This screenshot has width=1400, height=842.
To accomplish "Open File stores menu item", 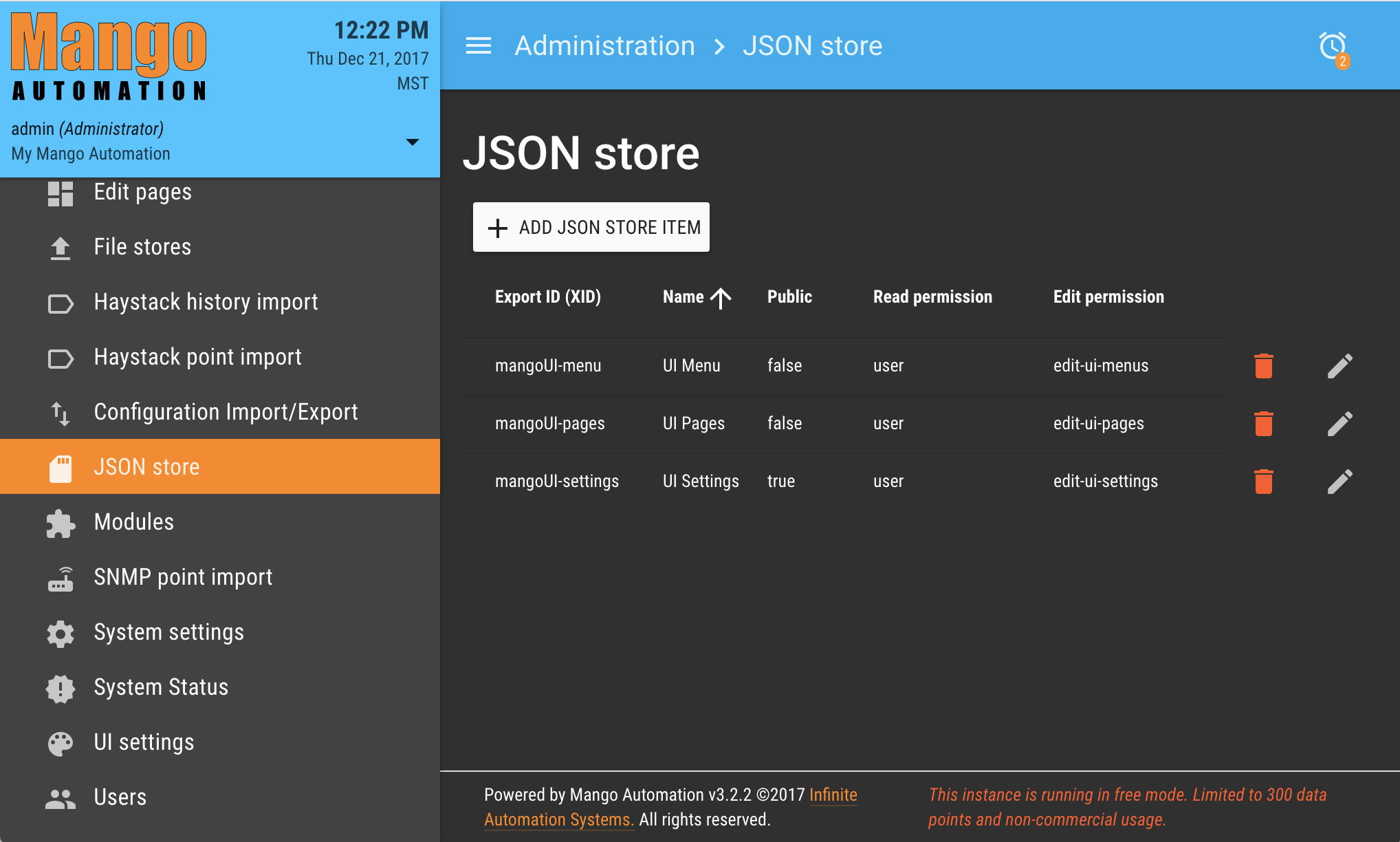I will click(220, 246).
